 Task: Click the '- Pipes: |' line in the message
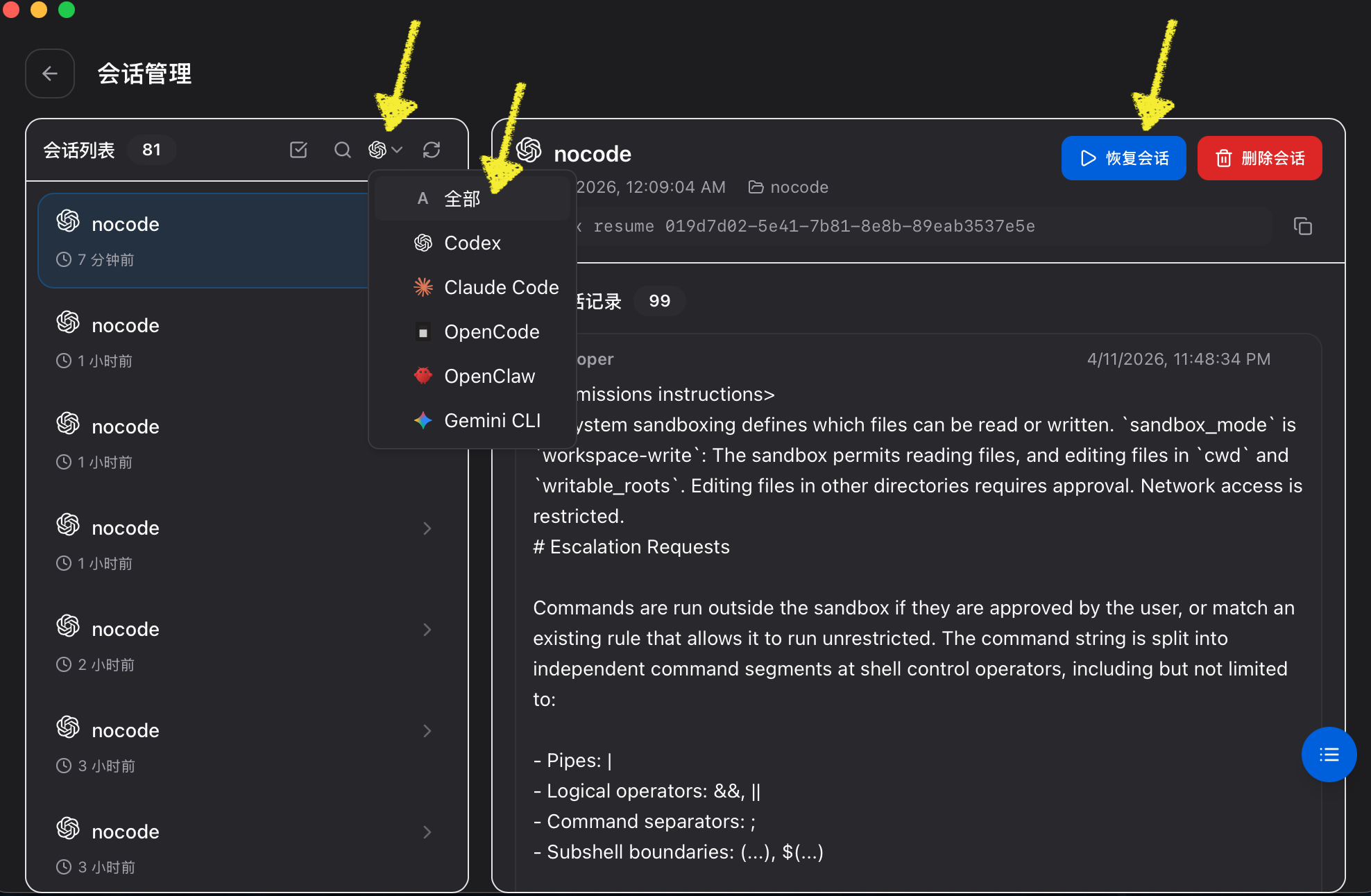573,761
